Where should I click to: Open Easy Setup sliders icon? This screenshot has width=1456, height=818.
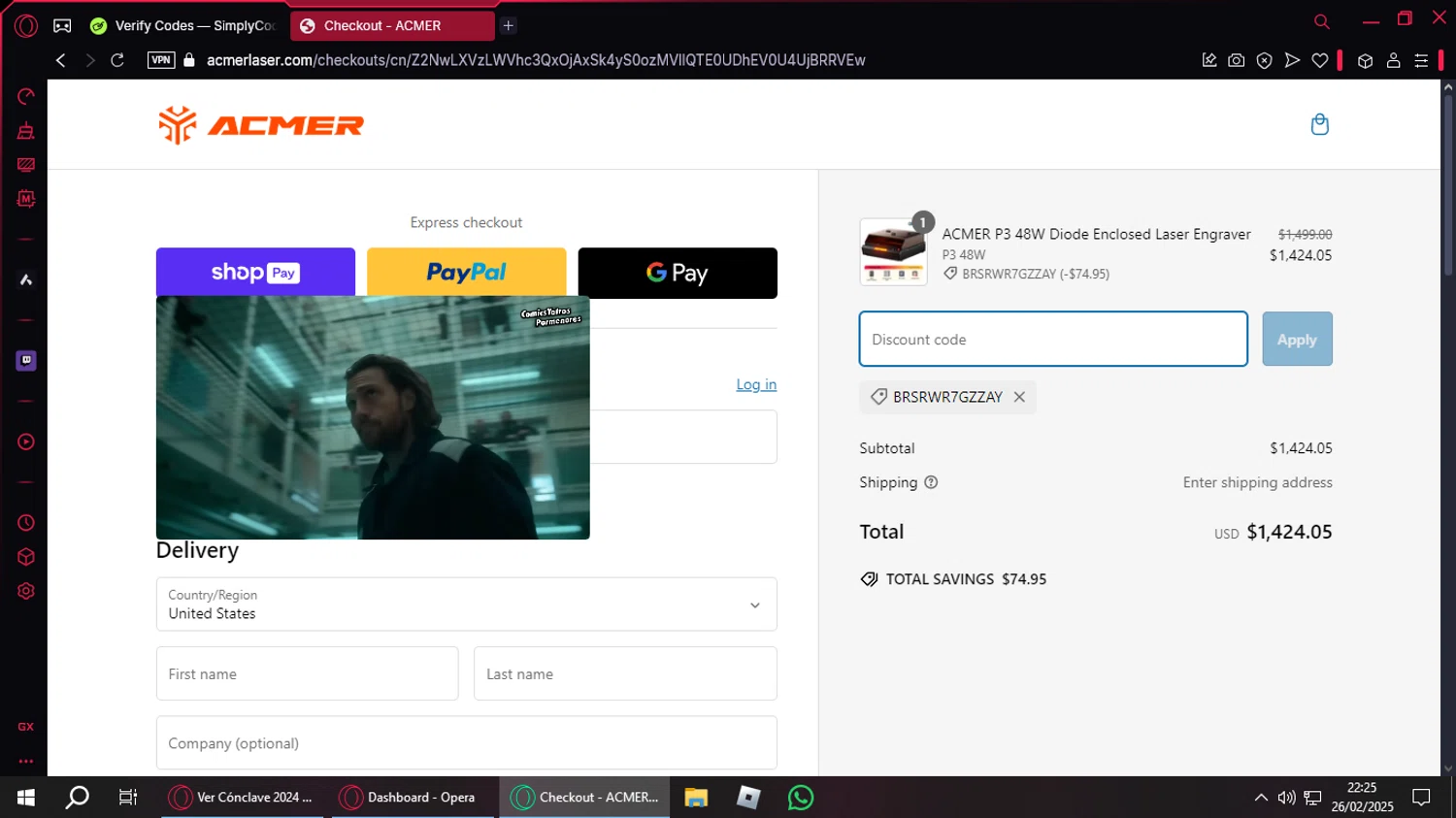(1421, 60)
